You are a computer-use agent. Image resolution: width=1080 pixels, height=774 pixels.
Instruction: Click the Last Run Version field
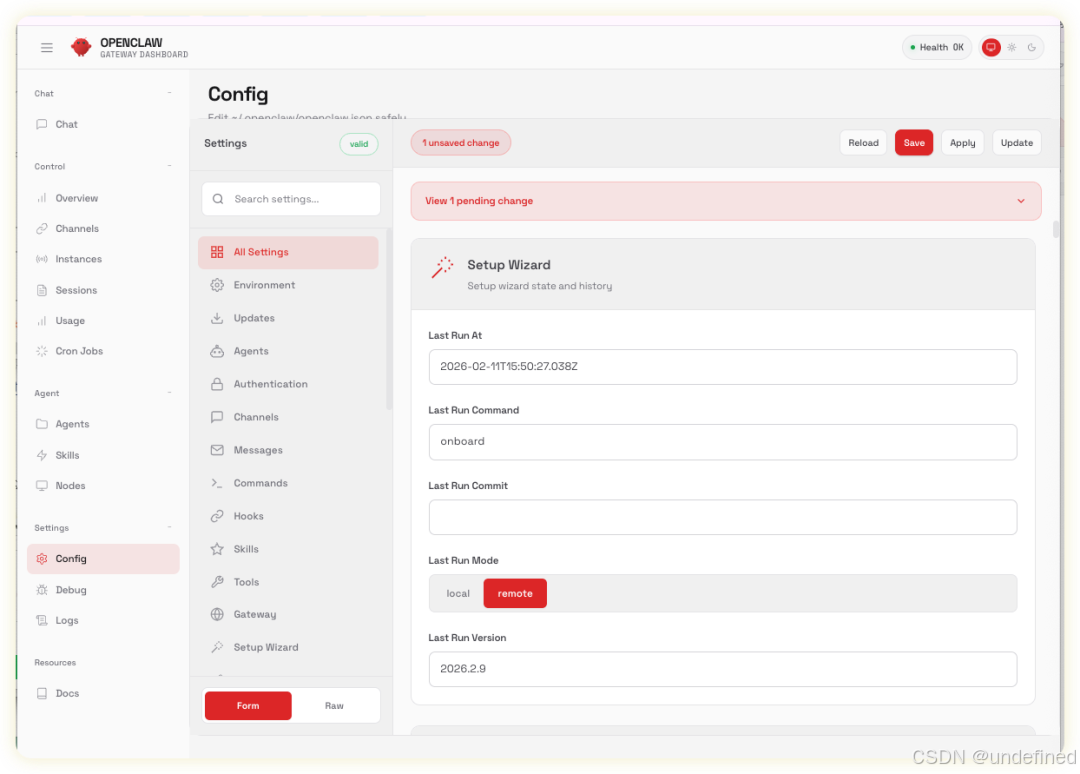(x=723, y=669)
